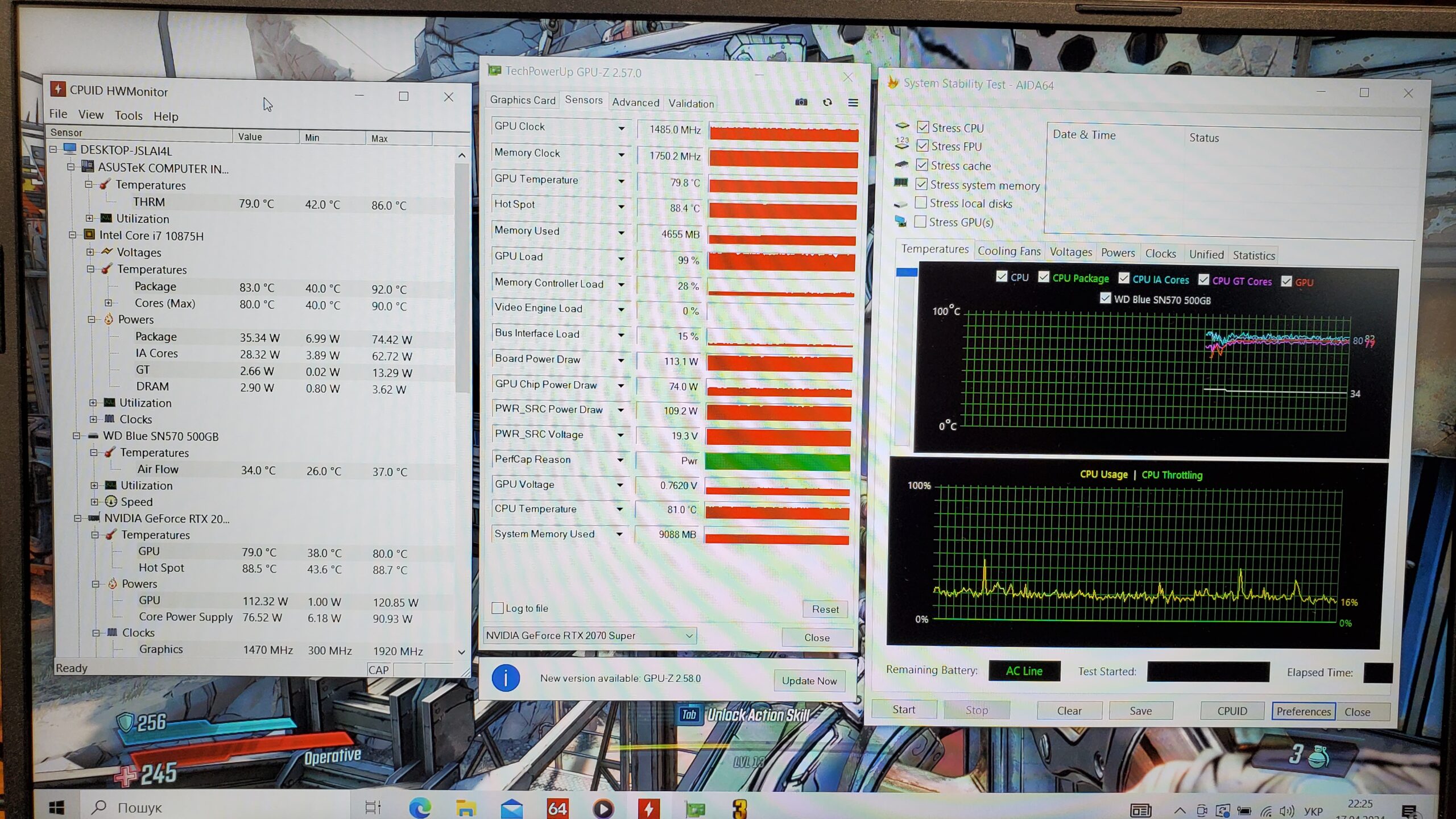Expand the Voltages node under Intel Core i7
This screenshot has height=819, width=1456.
[90, 252]
